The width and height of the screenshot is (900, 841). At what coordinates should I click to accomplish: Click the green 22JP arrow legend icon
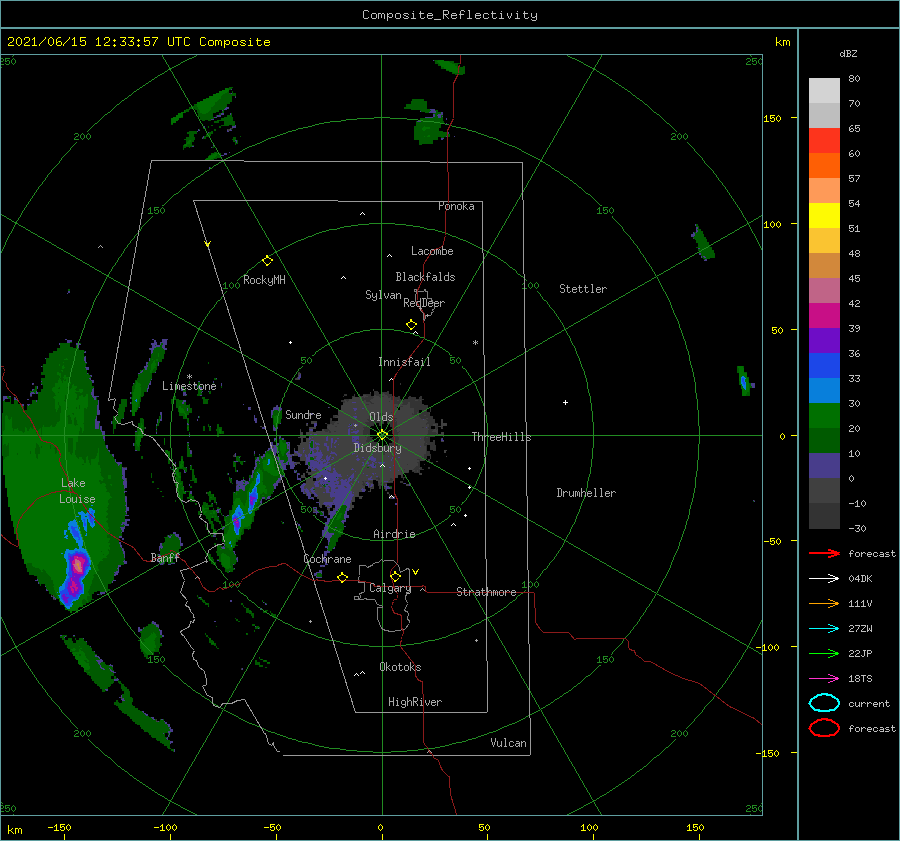[824, 653]
